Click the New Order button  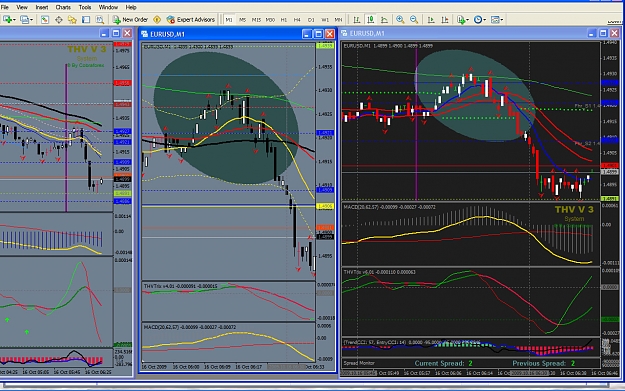pyautogui.click(x=130, y=20)
